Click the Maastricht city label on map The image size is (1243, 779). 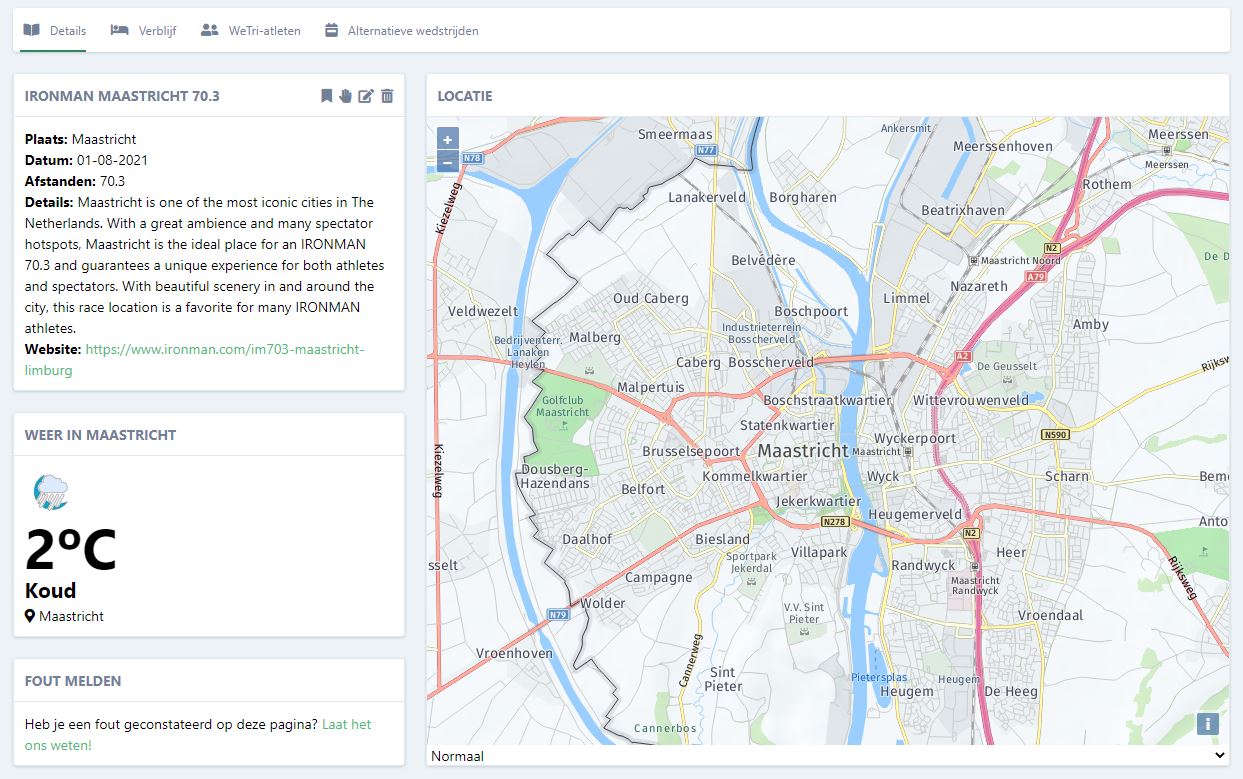802,451
